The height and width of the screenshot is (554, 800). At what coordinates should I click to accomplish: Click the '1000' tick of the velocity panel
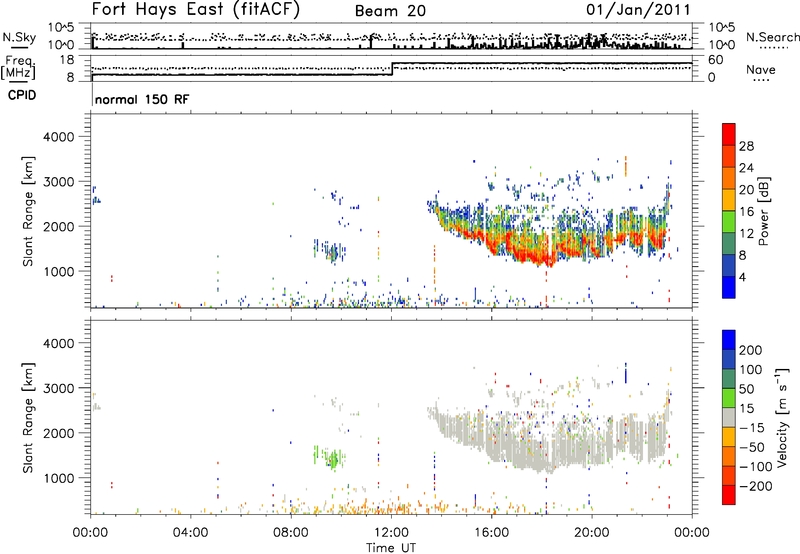(59, 478)
